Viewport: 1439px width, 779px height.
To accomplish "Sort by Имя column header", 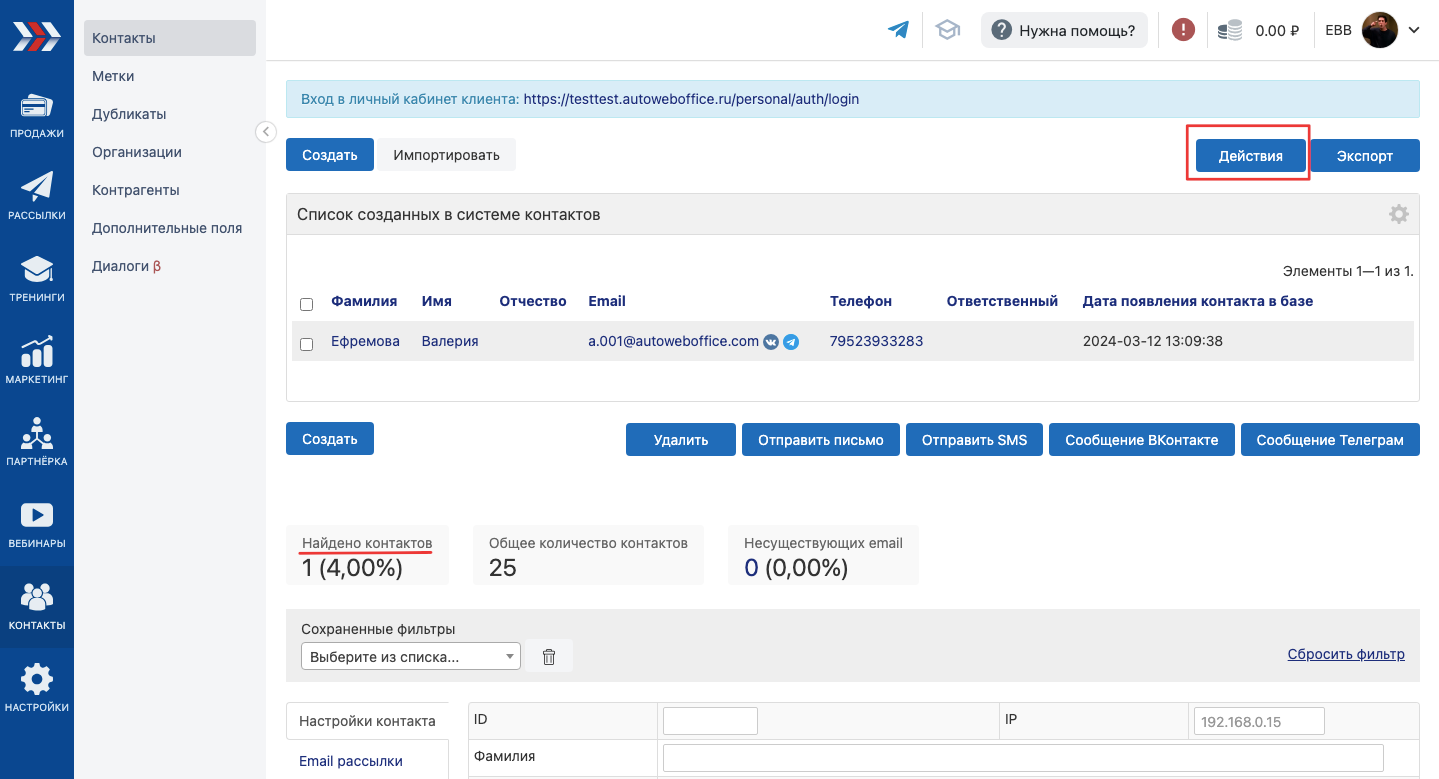I will pos(437,301).
